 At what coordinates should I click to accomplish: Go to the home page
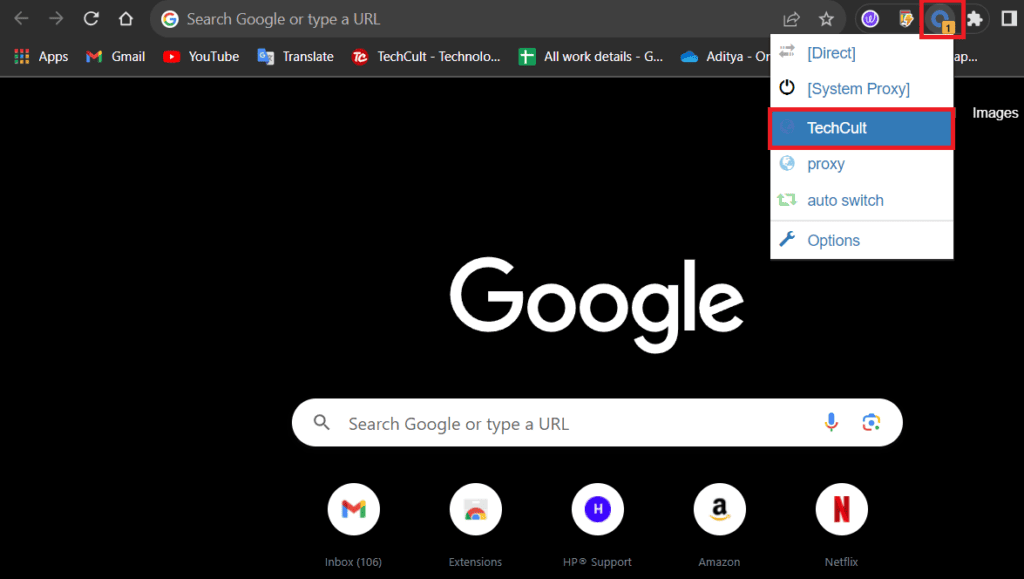(125, 19)
